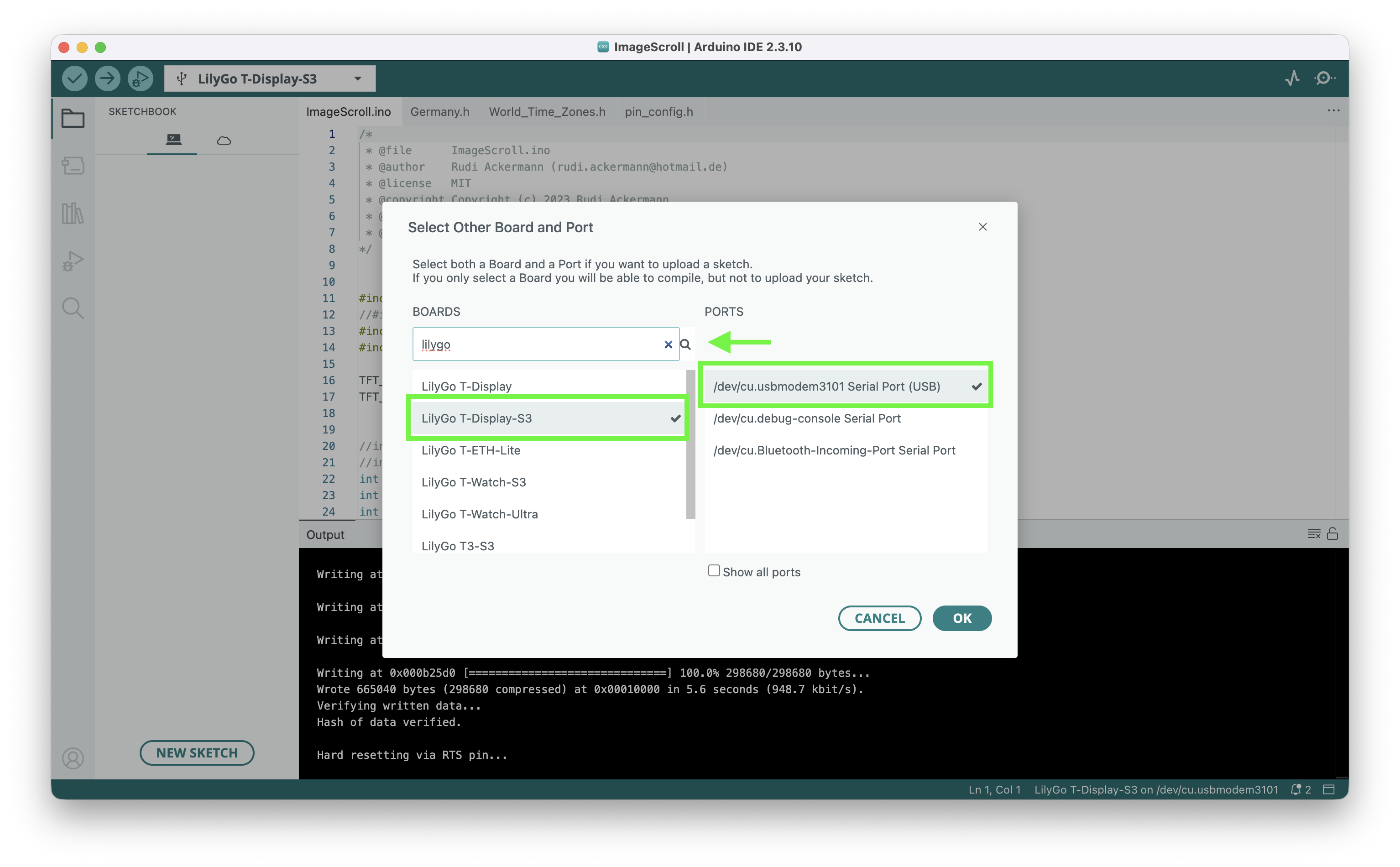Open the Boards Manager sidebar icon
The width and height of the screenshot is (1400, 867).
(73, 166)
